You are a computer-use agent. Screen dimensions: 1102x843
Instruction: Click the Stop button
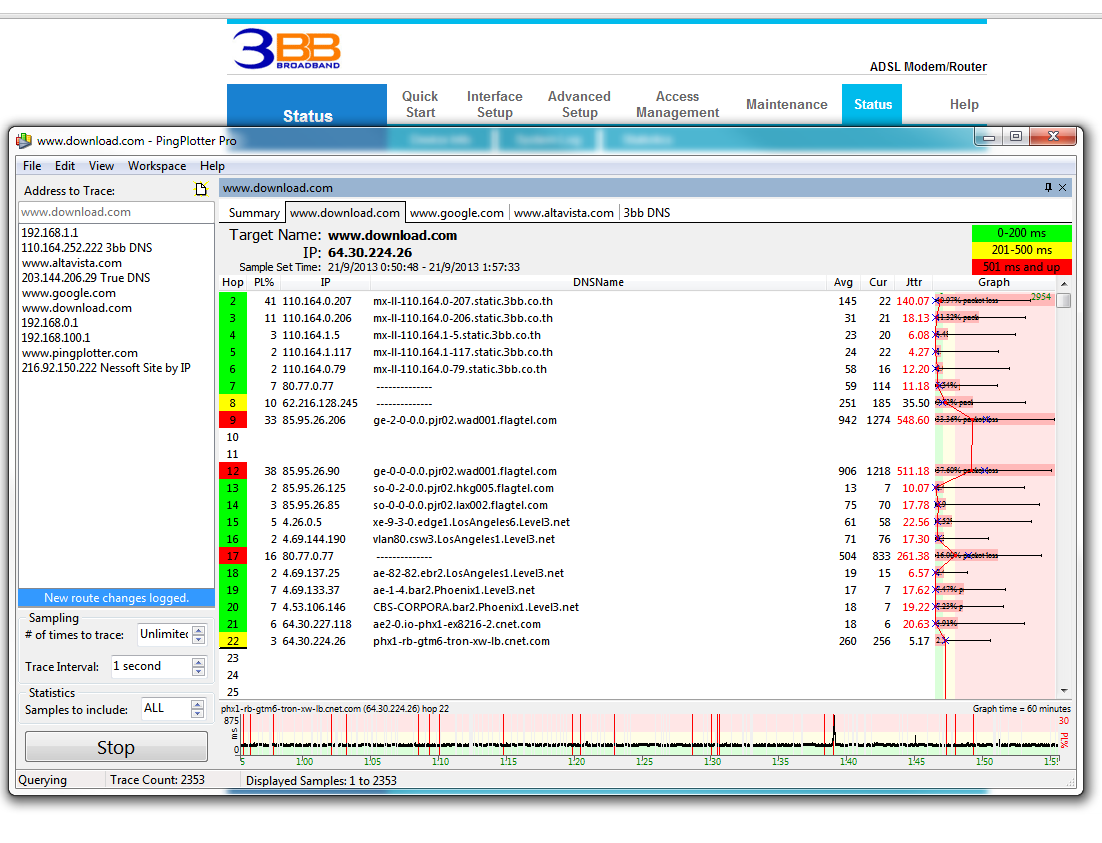(x=116, y=747)
